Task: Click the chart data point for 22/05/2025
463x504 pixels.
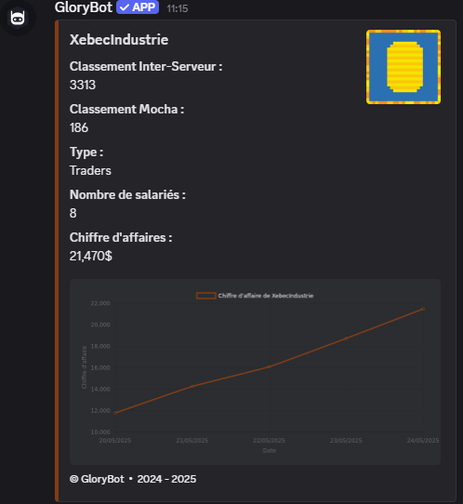Action: 269,367
